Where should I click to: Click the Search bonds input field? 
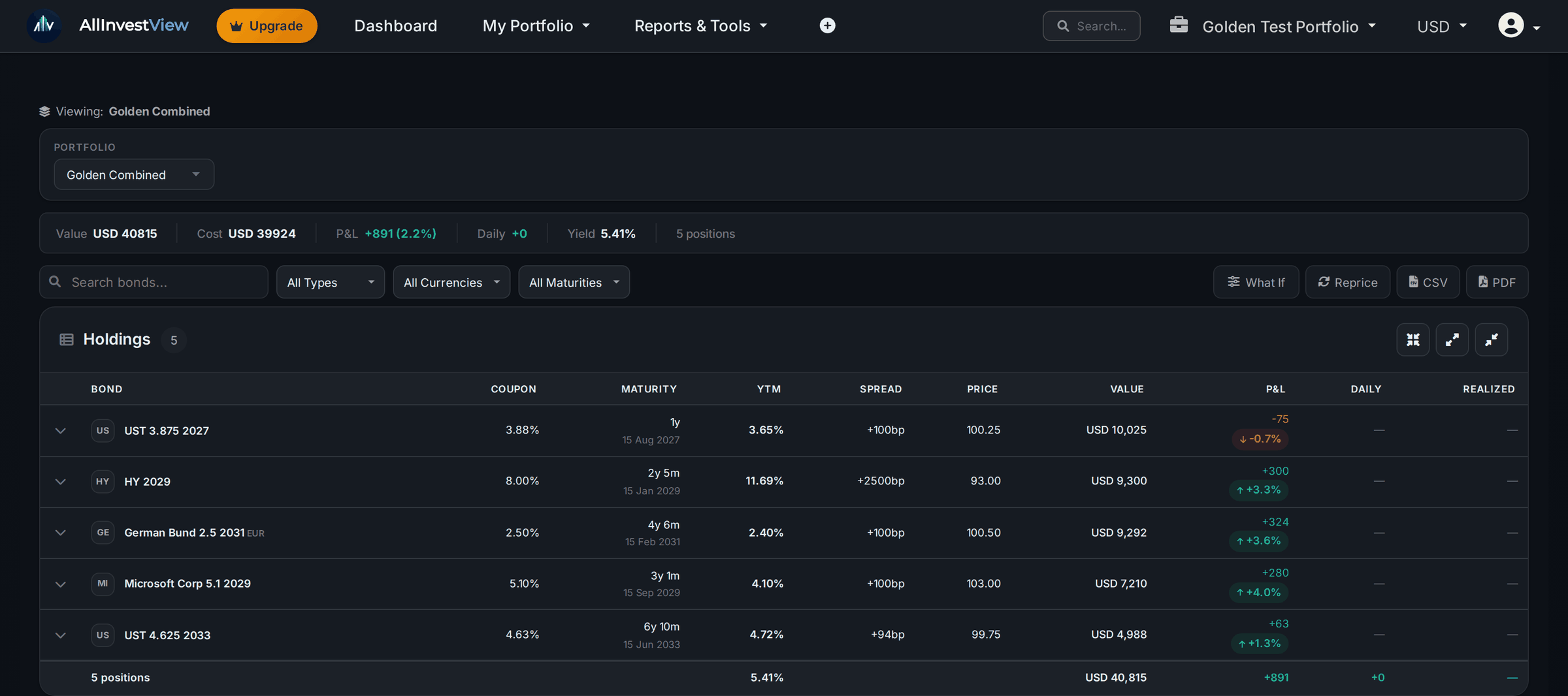[x=154, y=282]
